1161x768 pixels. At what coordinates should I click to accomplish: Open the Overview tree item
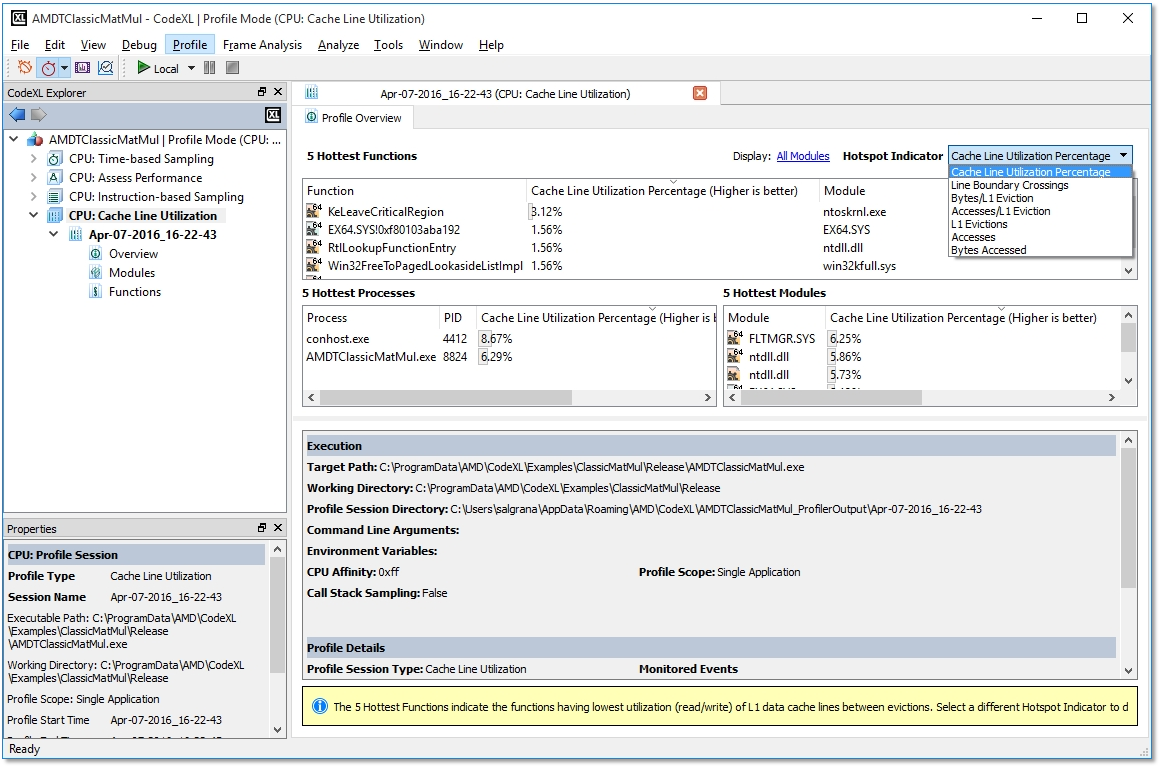tap(133, 254)
